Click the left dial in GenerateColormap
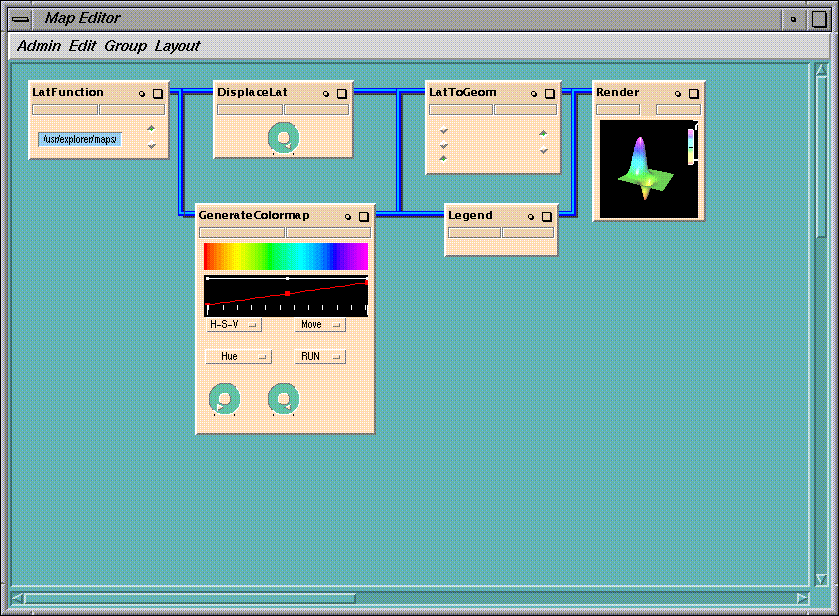 click(x=224, y=399)
